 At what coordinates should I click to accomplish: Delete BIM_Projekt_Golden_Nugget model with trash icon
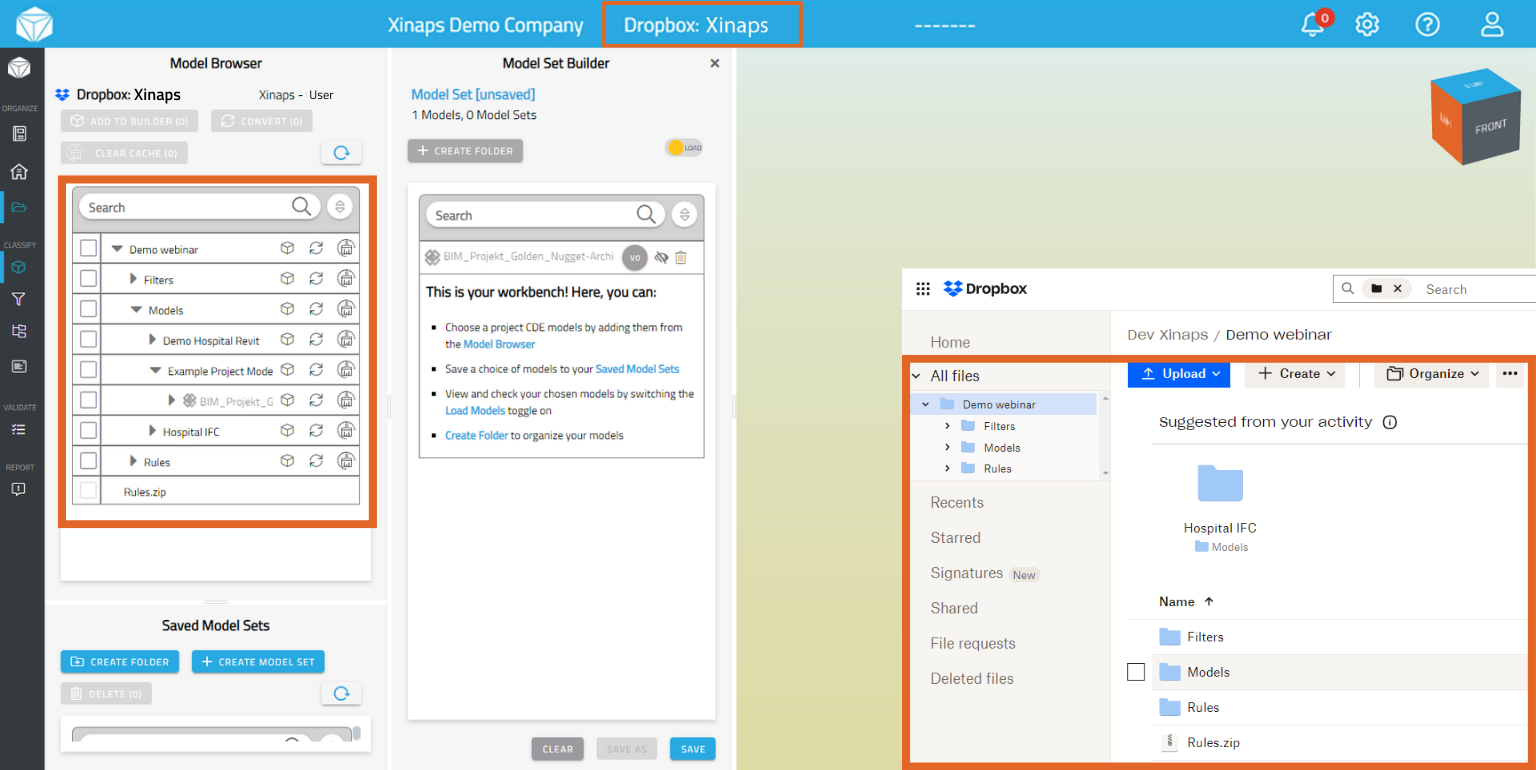[x=681, y=257]
